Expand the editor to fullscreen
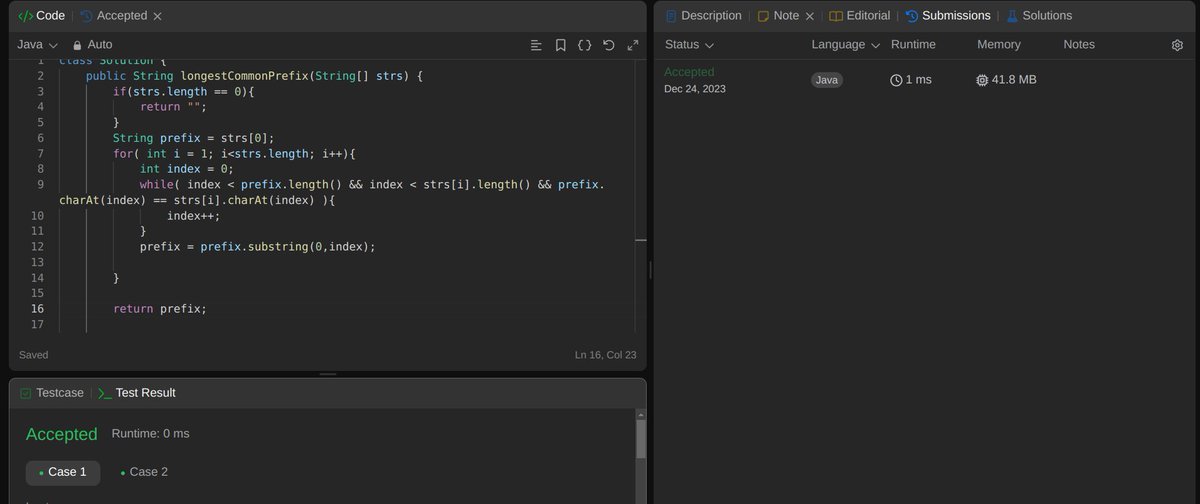This screenshot has height=504, width=1200. point(632,45)
